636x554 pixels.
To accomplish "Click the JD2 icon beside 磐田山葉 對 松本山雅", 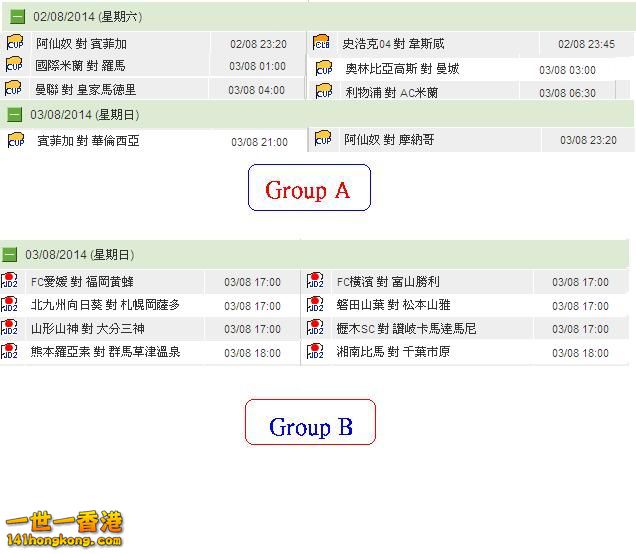I will click(315, 304).
